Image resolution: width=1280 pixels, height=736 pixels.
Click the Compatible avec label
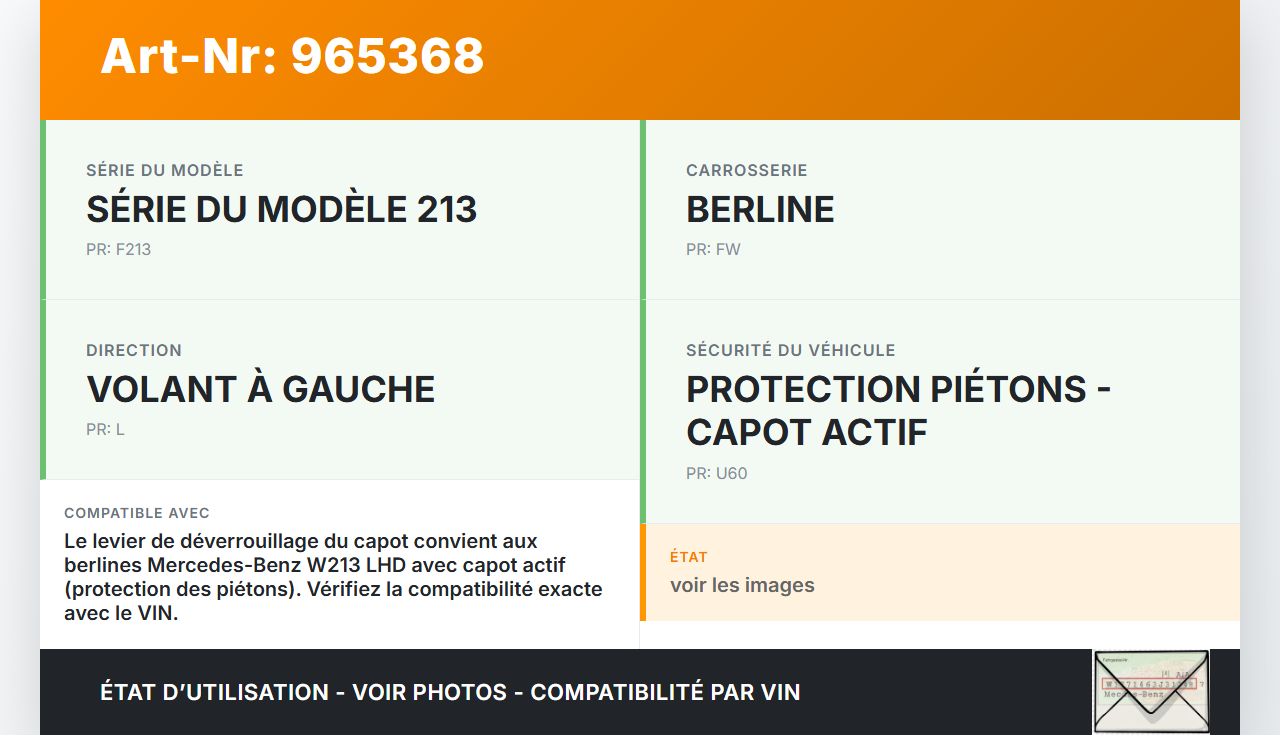(137, 513)
